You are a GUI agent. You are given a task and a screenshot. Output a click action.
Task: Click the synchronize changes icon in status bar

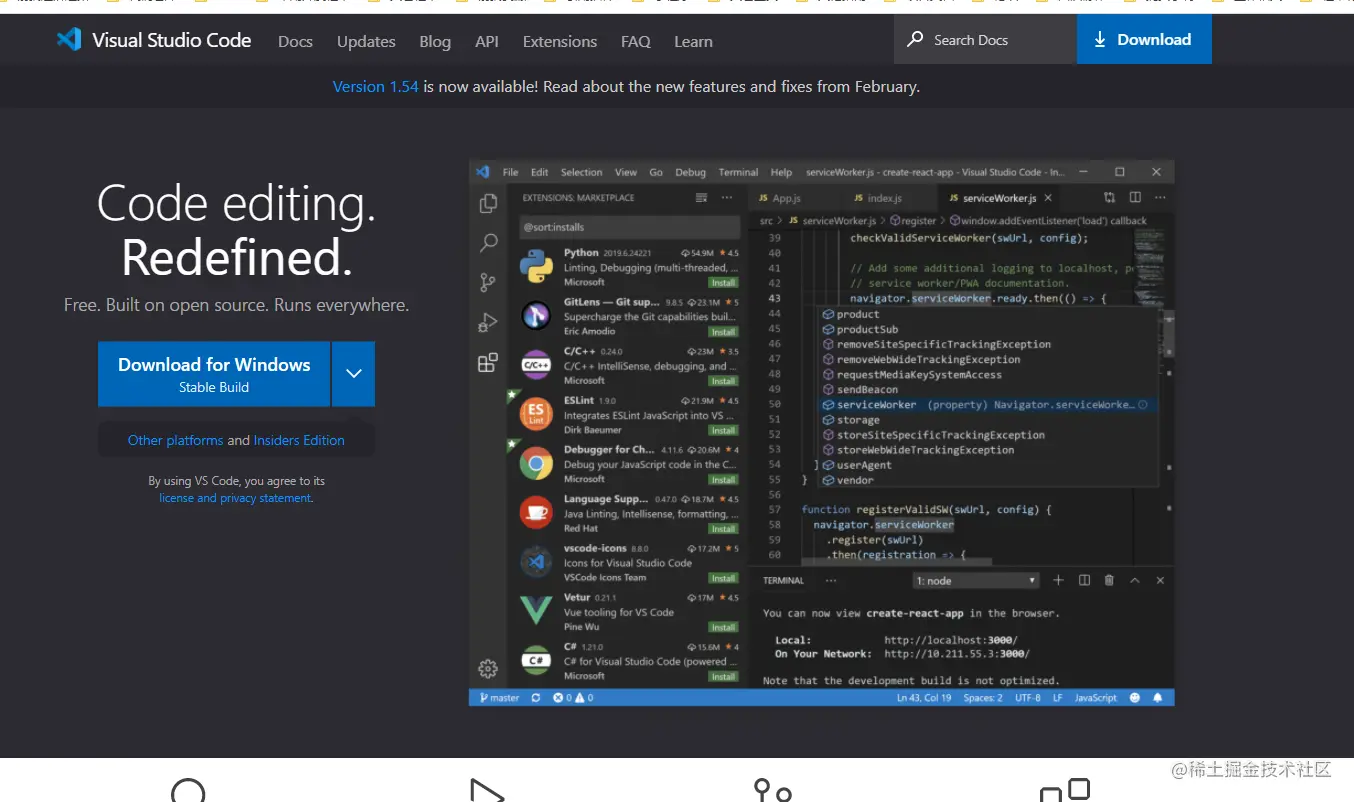coord(536,698)
